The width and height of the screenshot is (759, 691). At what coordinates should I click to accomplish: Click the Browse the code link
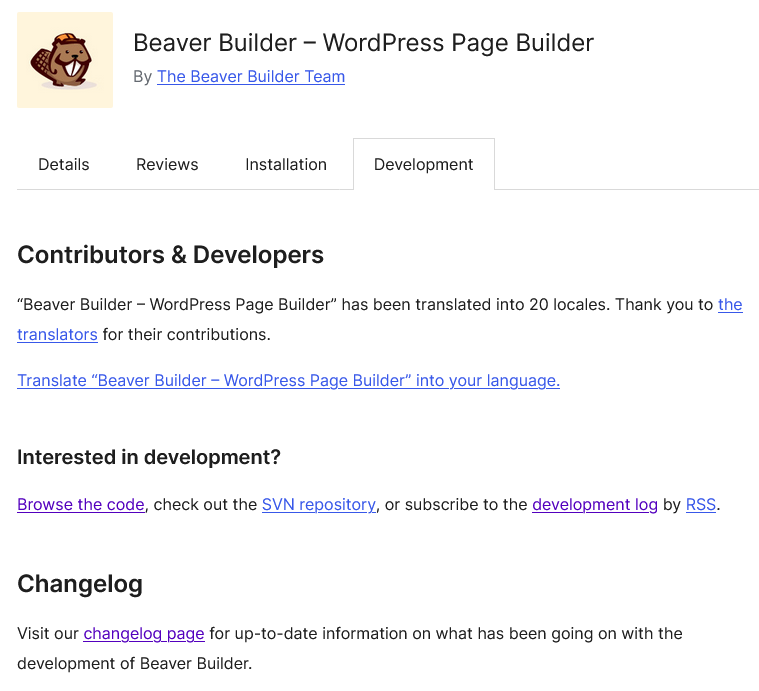point(81,504)
